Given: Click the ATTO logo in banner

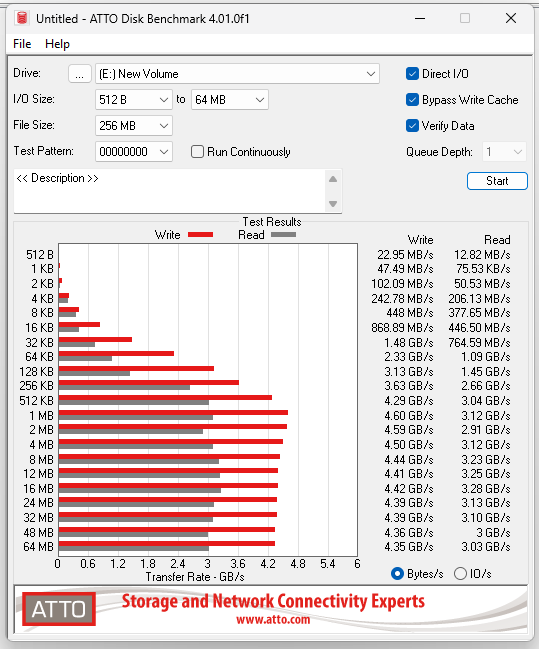Looking at the screenshot, I should coord(59,609).
